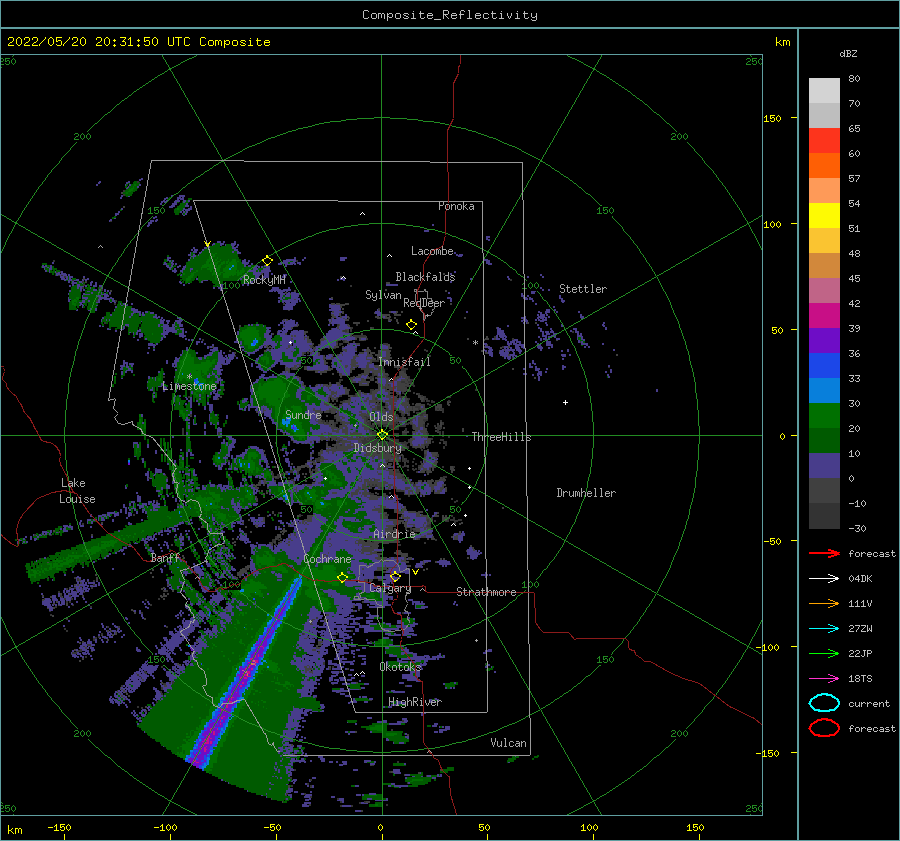Click the 18TS legend label

860,679
